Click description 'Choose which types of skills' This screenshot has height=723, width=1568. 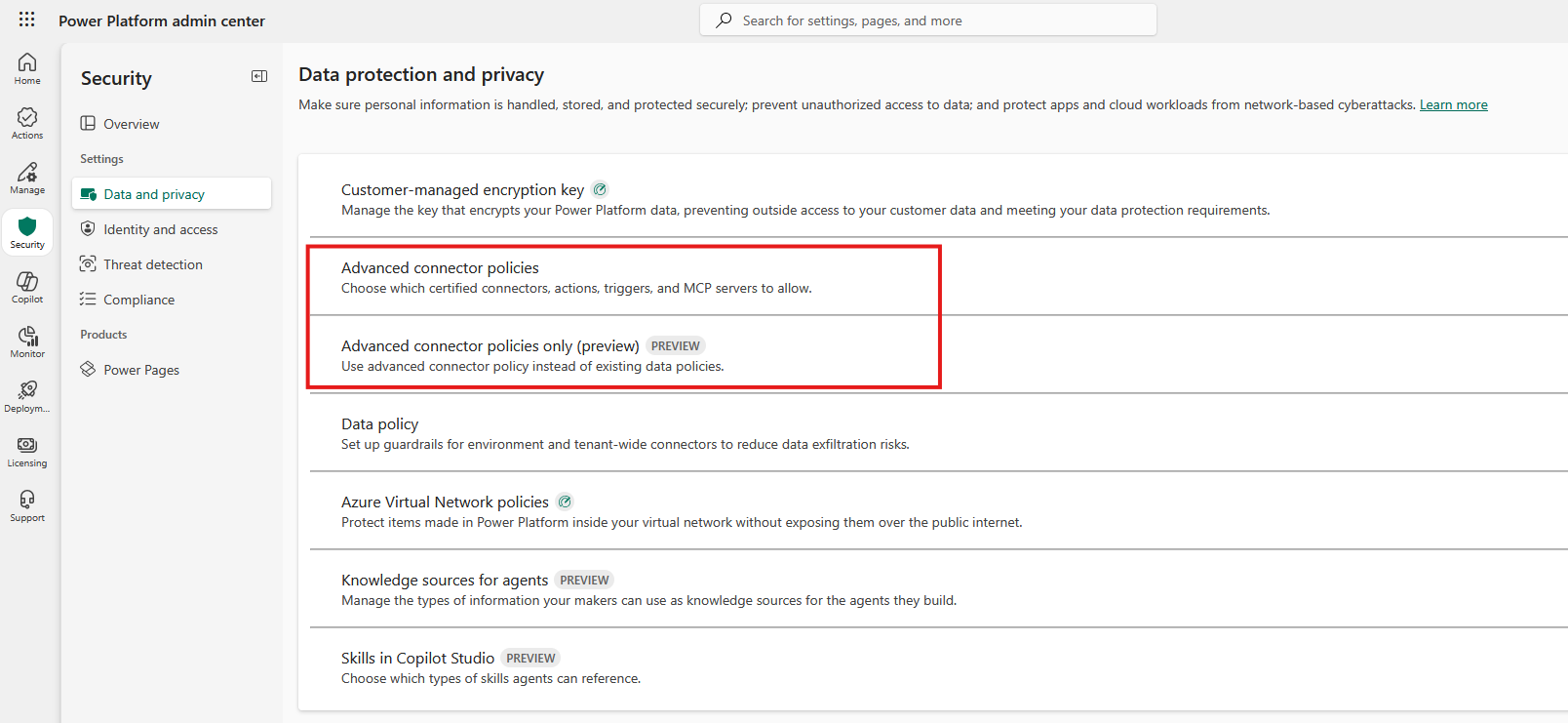490,678
